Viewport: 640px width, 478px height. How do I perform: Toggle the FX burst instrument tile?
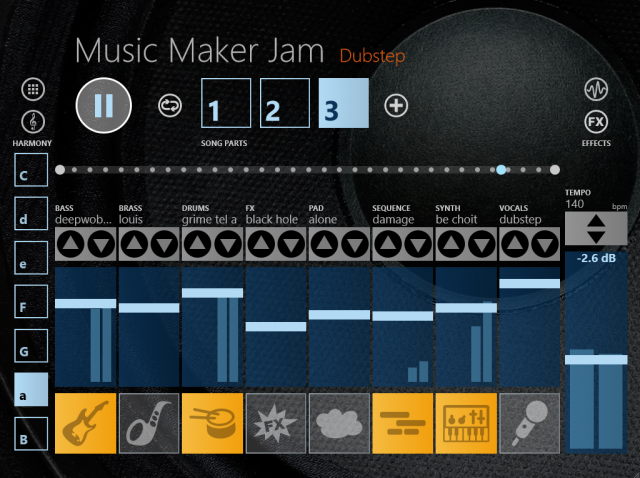[x=276, y=423]
